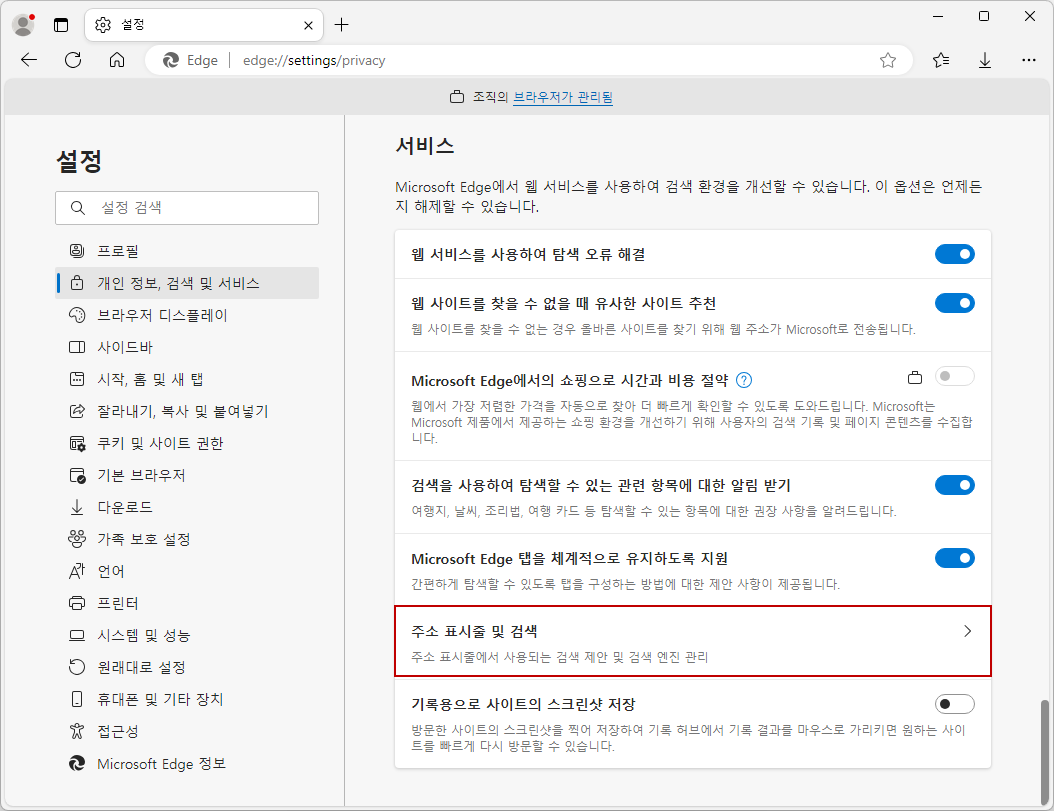This screenshot has width=1054, height=811.
Task: Click the 프린터 sidebar icon
Action: click(x=77, y=603)
